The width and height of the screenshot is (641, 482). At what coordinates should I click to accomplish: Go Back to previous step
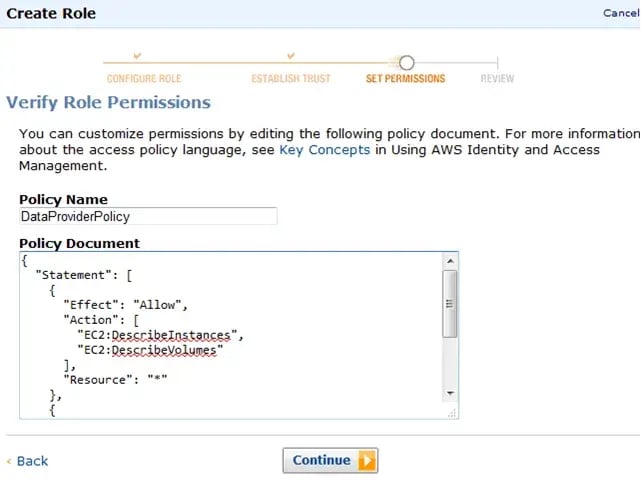point(32,461)
